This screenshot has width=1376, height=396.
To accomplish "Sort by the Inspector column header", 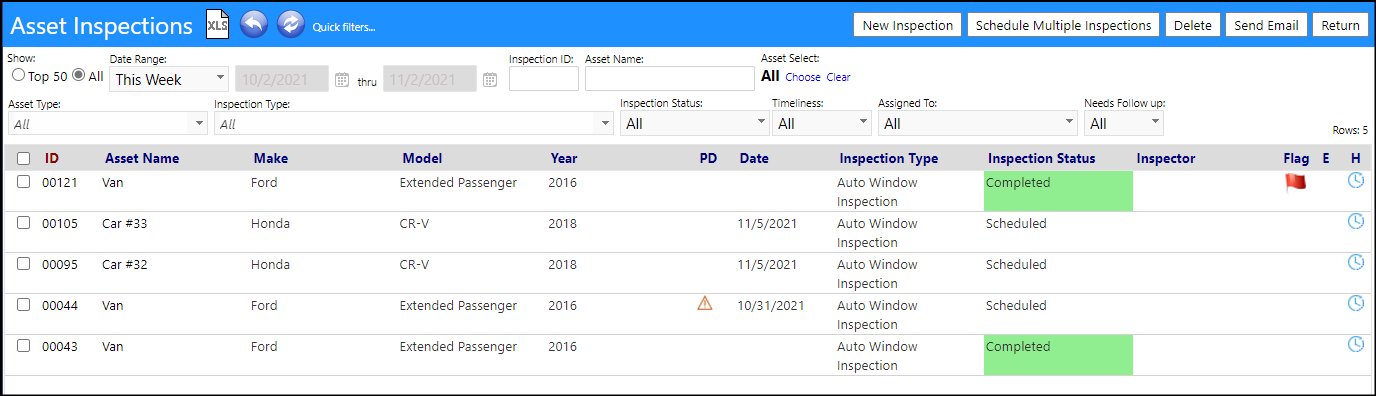I will coord(1166,158).
